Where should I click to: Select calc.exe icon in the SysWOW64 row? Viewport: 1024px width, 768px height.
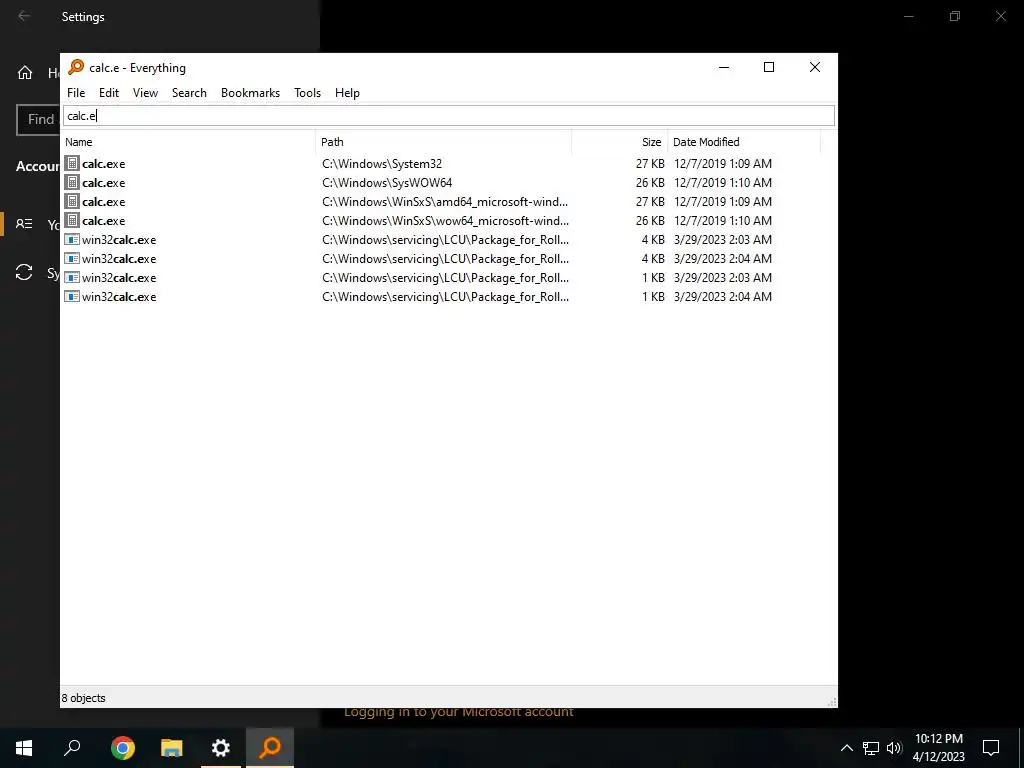click(x=72, y=182)
